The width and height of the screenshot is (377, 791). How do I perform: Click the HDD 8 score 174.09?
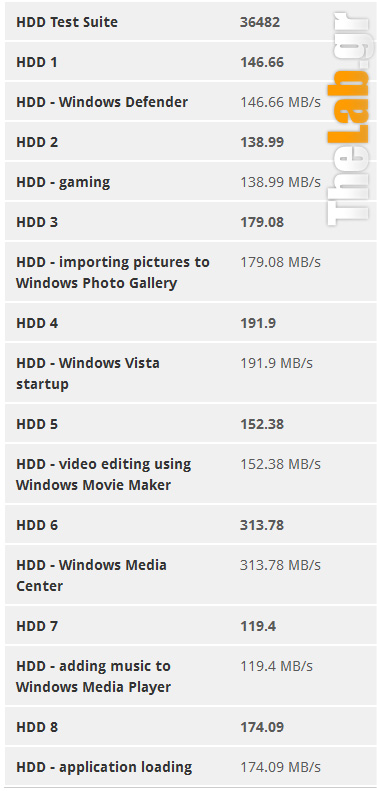tap(262, 727)
